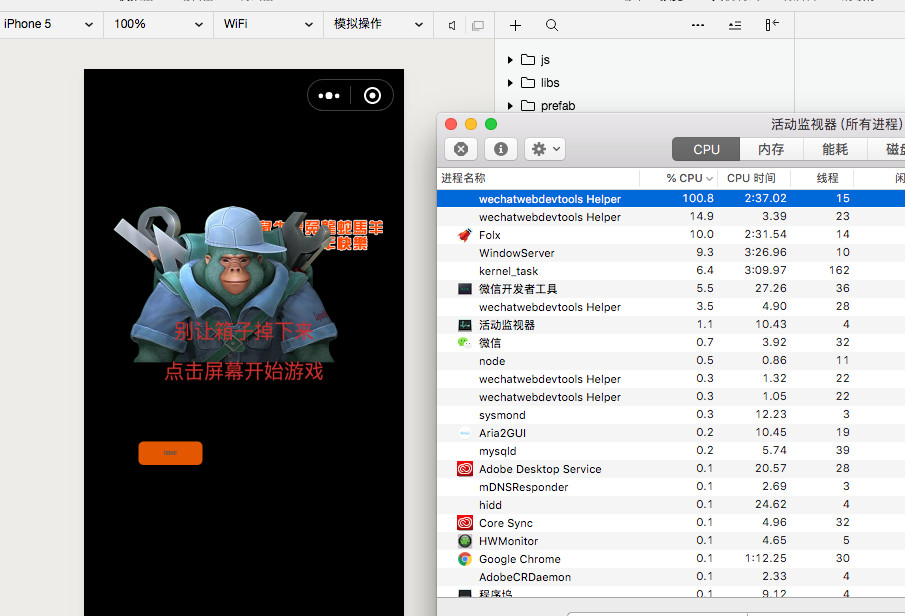
Task: Select wechatwebdevtools Helper row at 100.8% CPU
Action: (671, 199)
